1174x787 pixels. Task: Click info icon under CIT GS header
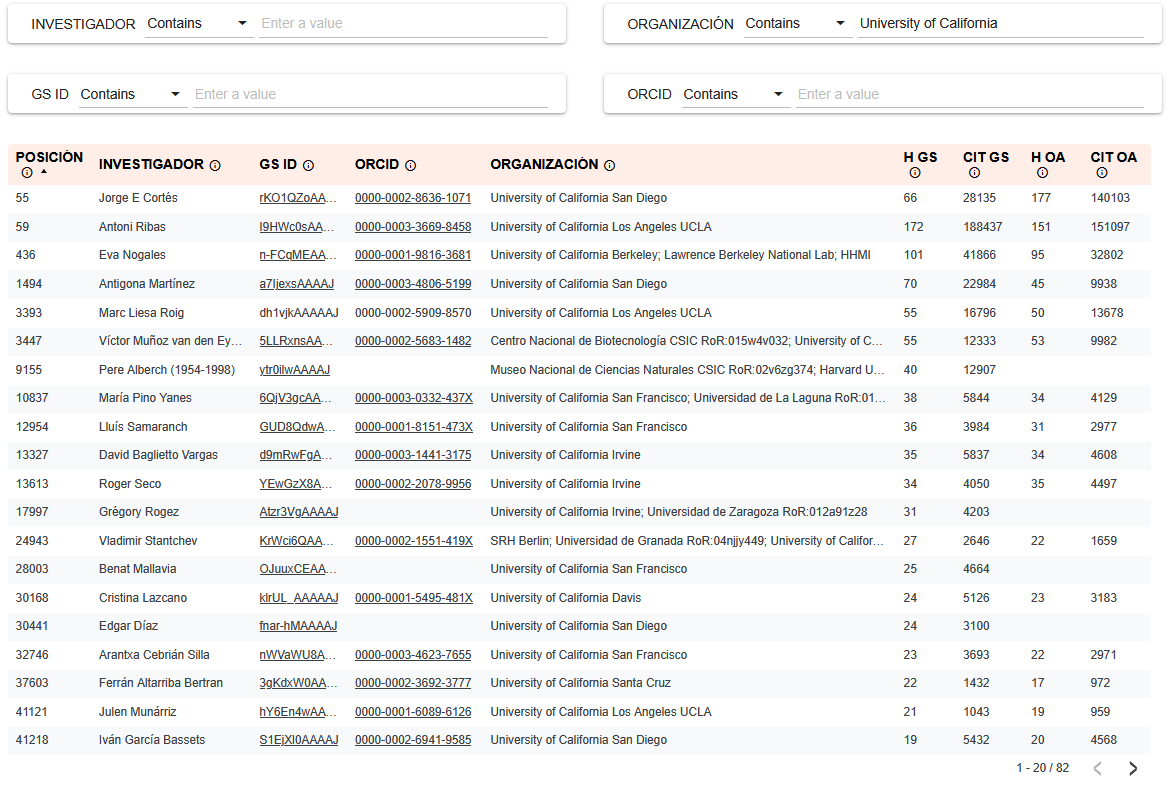(974, 173)
